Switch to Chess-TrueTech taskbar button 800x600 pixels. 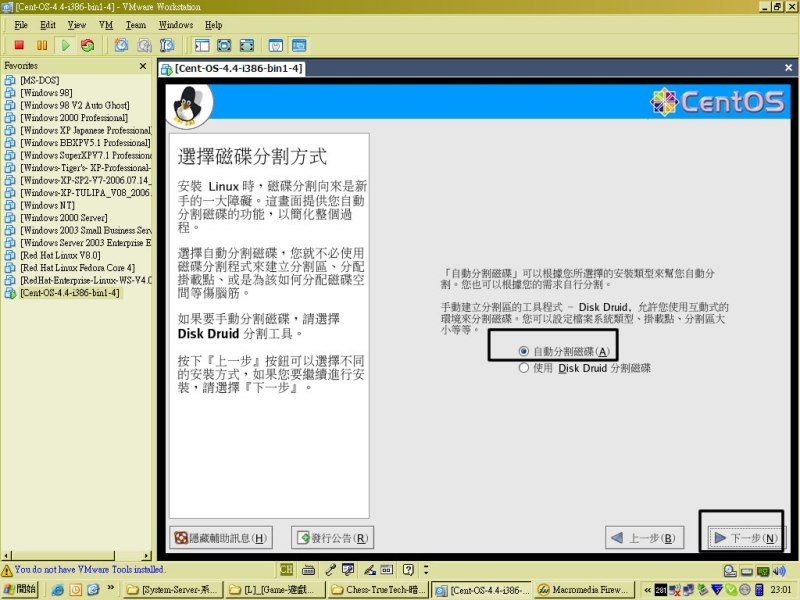[378, 590]
